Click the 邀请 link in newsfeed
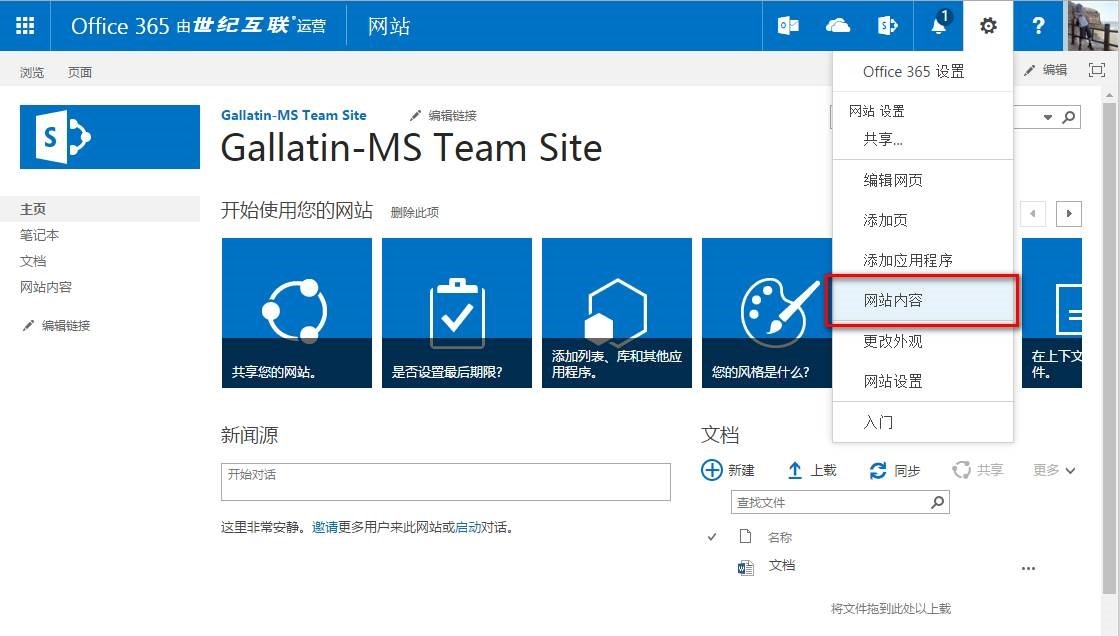This screenshot has height=636, width=1119. [325, 528]
